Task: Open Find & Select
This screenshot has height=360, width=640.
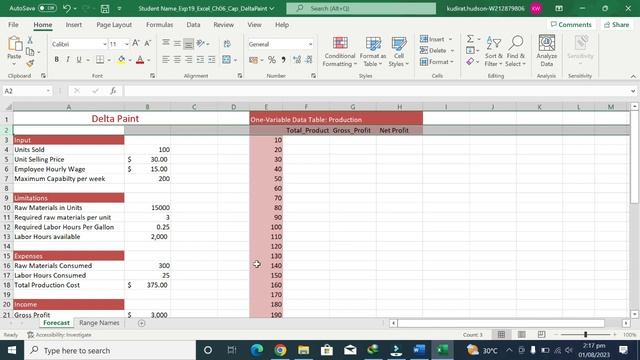Action: click(516, 52)
